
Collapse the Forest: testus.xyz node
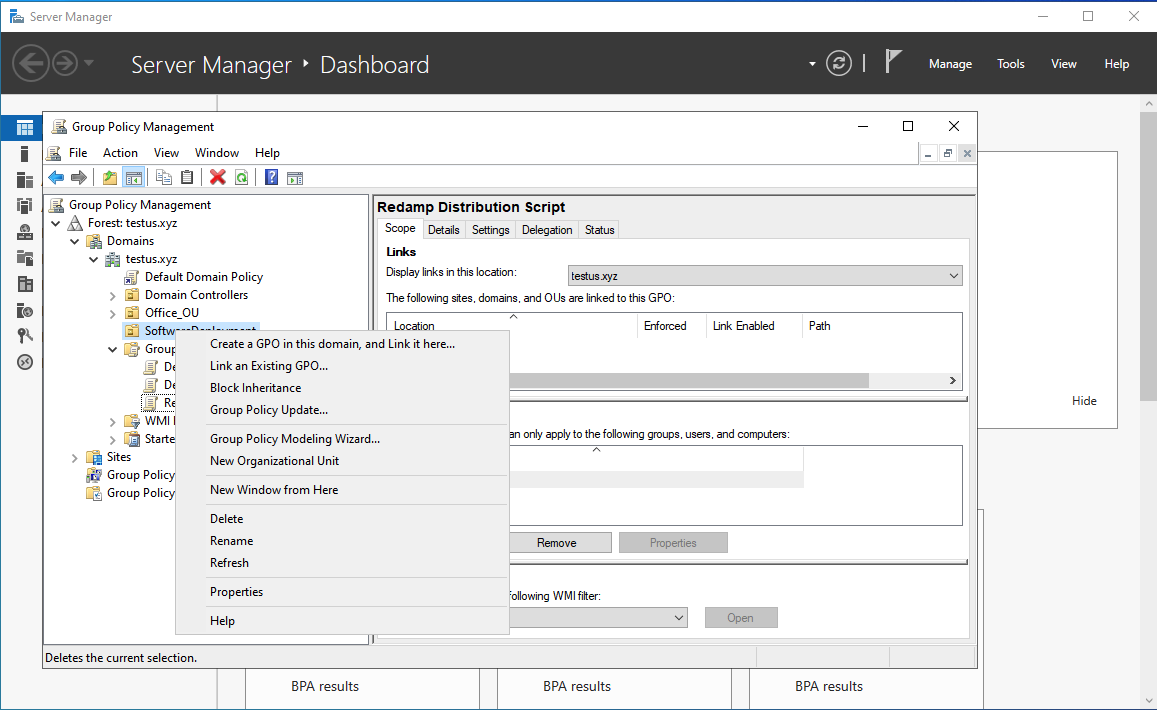[57, 223]
